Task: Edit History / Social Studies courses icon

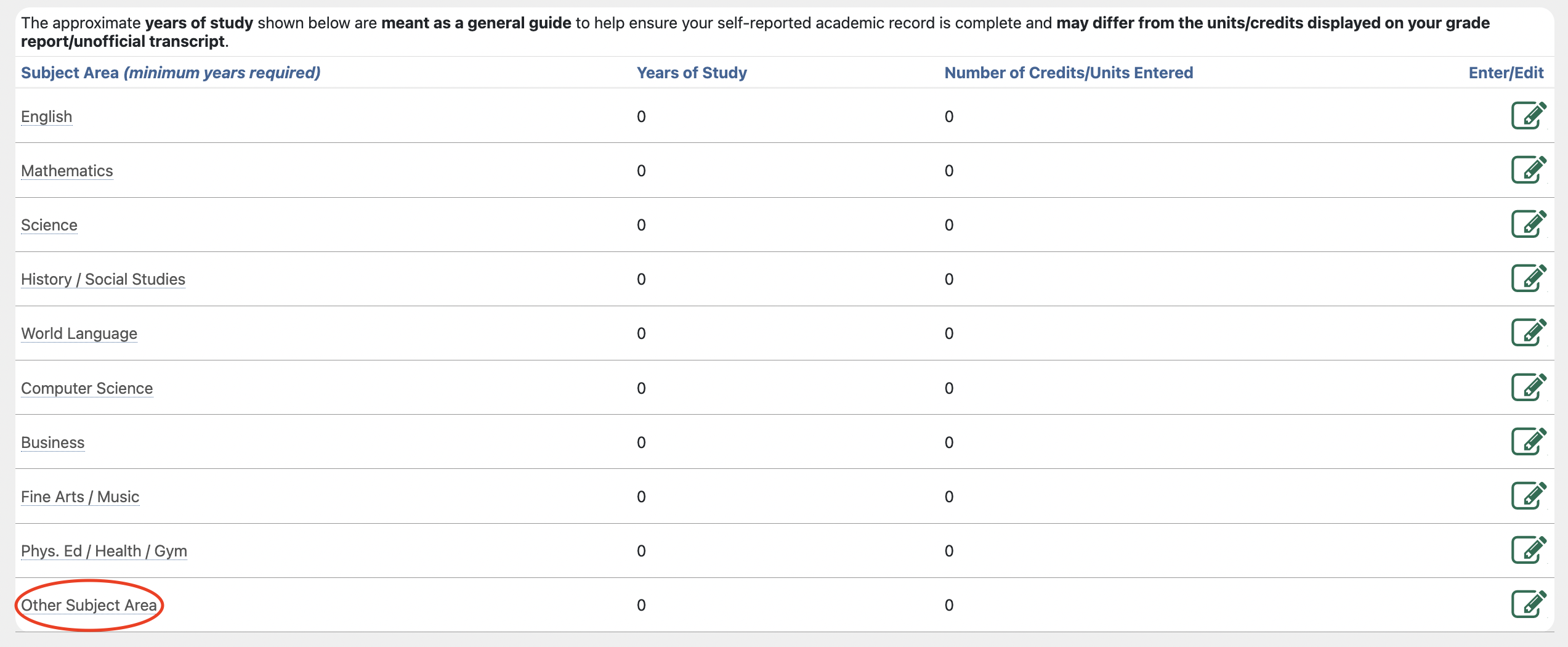Action: coord(1528,279)
